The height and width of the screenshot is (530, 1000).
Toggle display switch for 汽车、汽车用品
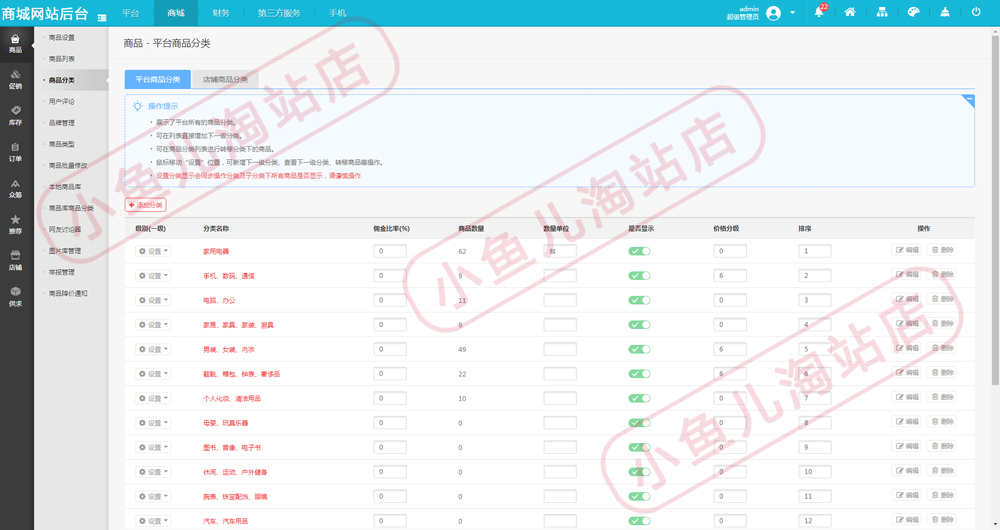coord(639,521)
